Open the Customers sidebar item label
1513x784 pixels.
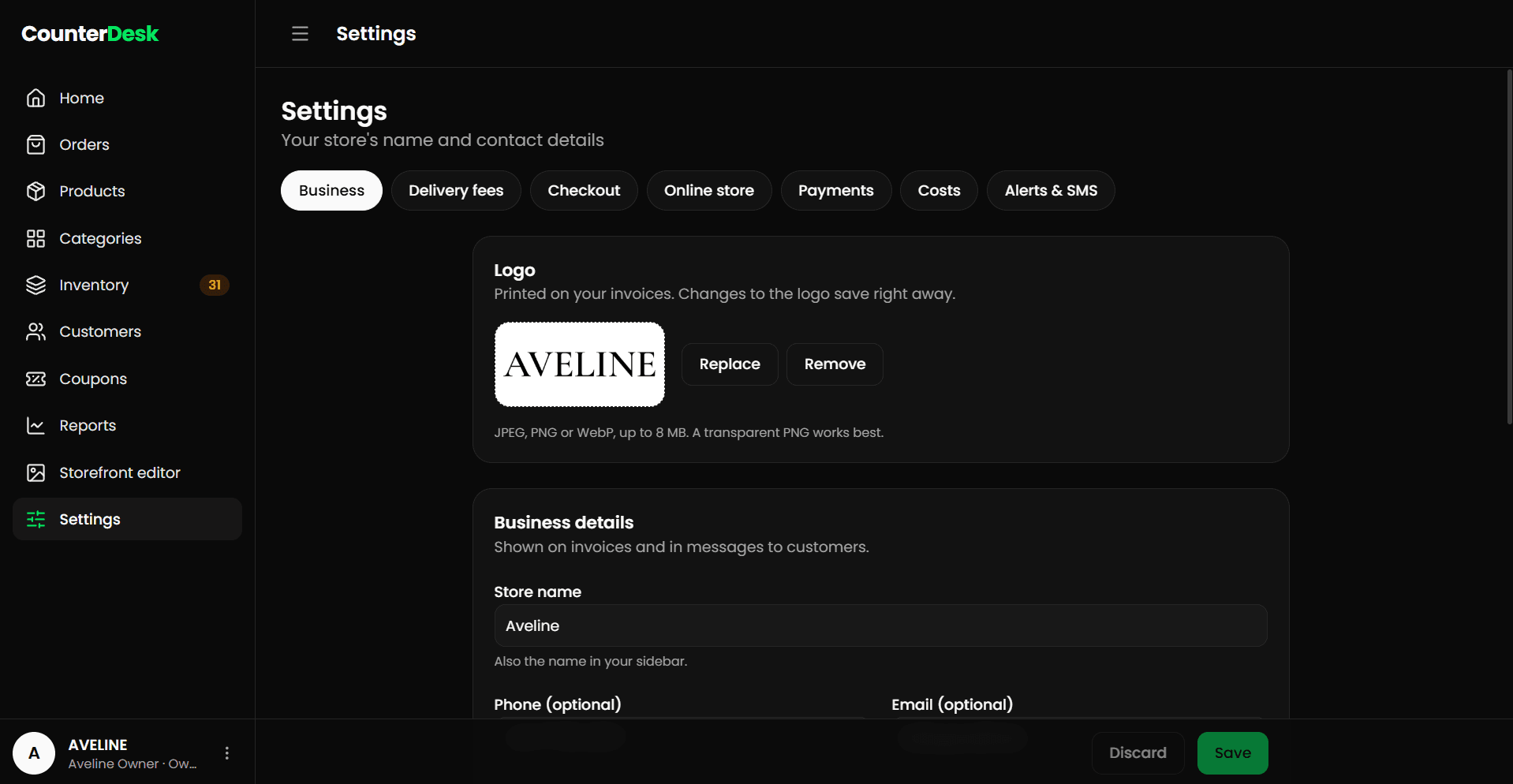(100, 331)
